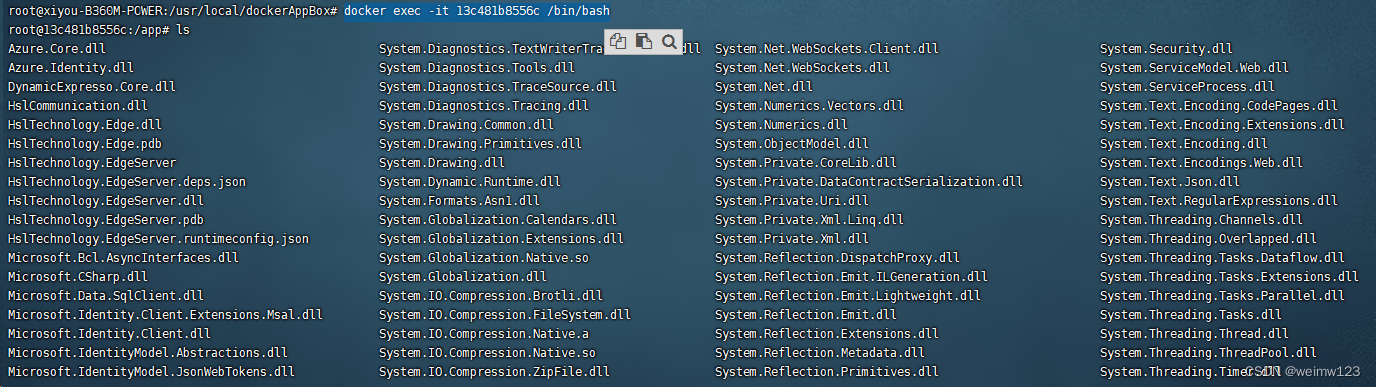The height and width of the screenshot is (387, 1376).
Task: Click the file System.Drawing.Common.dll
Action: pos(466,124)
